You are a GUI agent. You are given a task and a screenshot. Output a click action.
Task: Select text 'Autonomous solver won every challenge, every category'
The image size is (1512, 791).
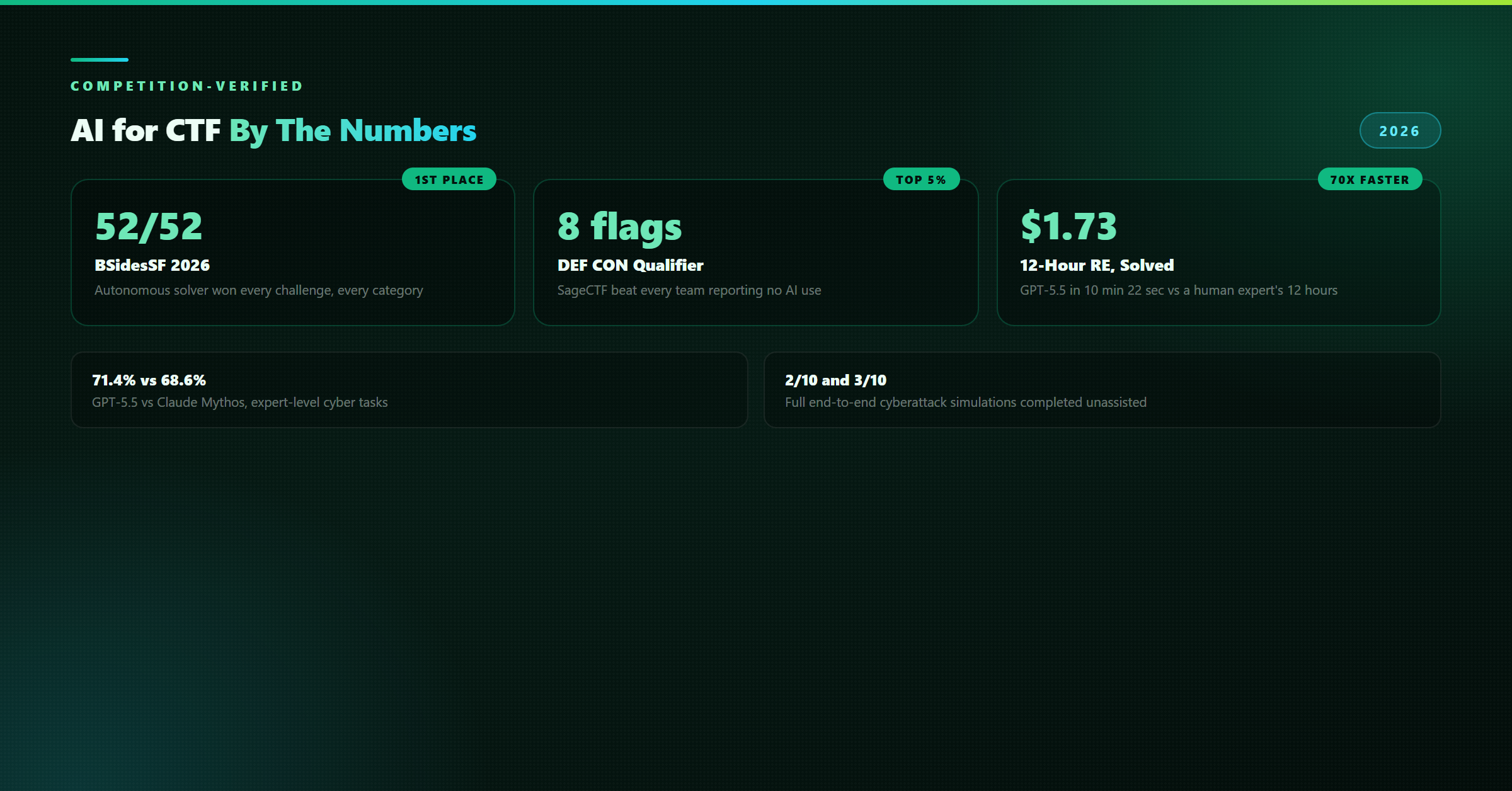pos(259,290)
